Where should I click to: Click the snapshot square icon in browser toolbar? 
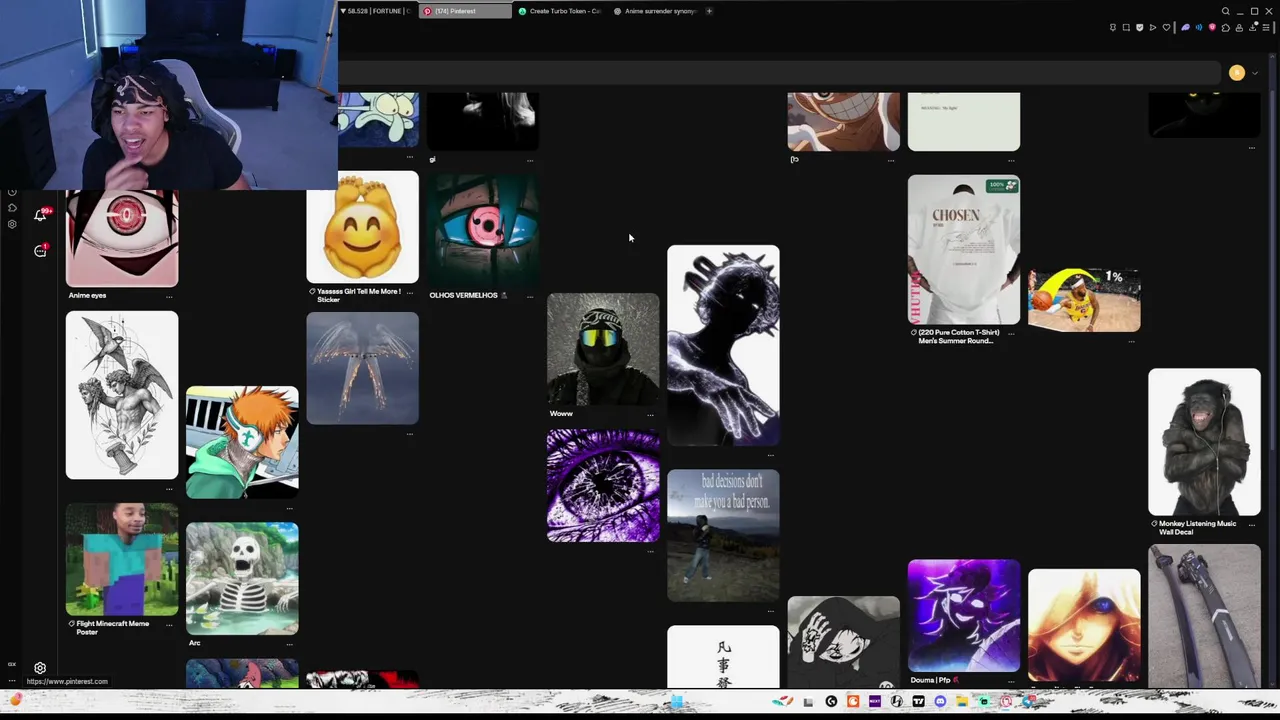click(x=1126, y=28)
